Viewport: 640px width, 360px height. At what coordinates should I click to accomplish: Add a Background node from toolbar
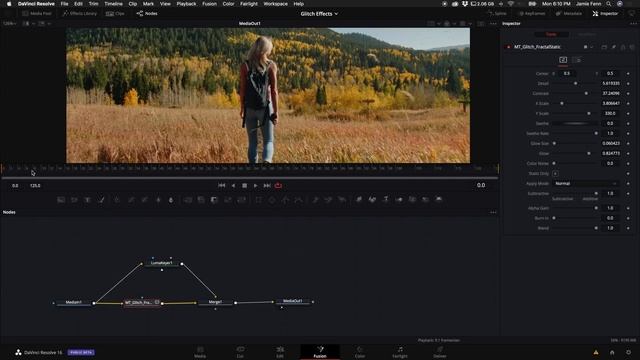pyautogui.click(x=61, y=200)
